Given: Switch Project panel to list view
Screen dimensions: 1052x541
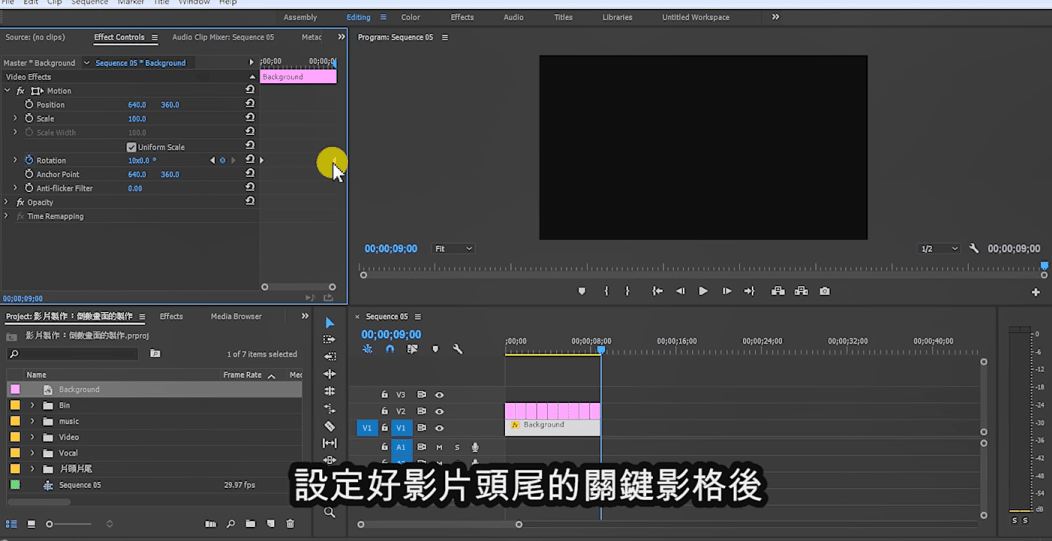Looking at the screenshot, I should click(11, 524).
